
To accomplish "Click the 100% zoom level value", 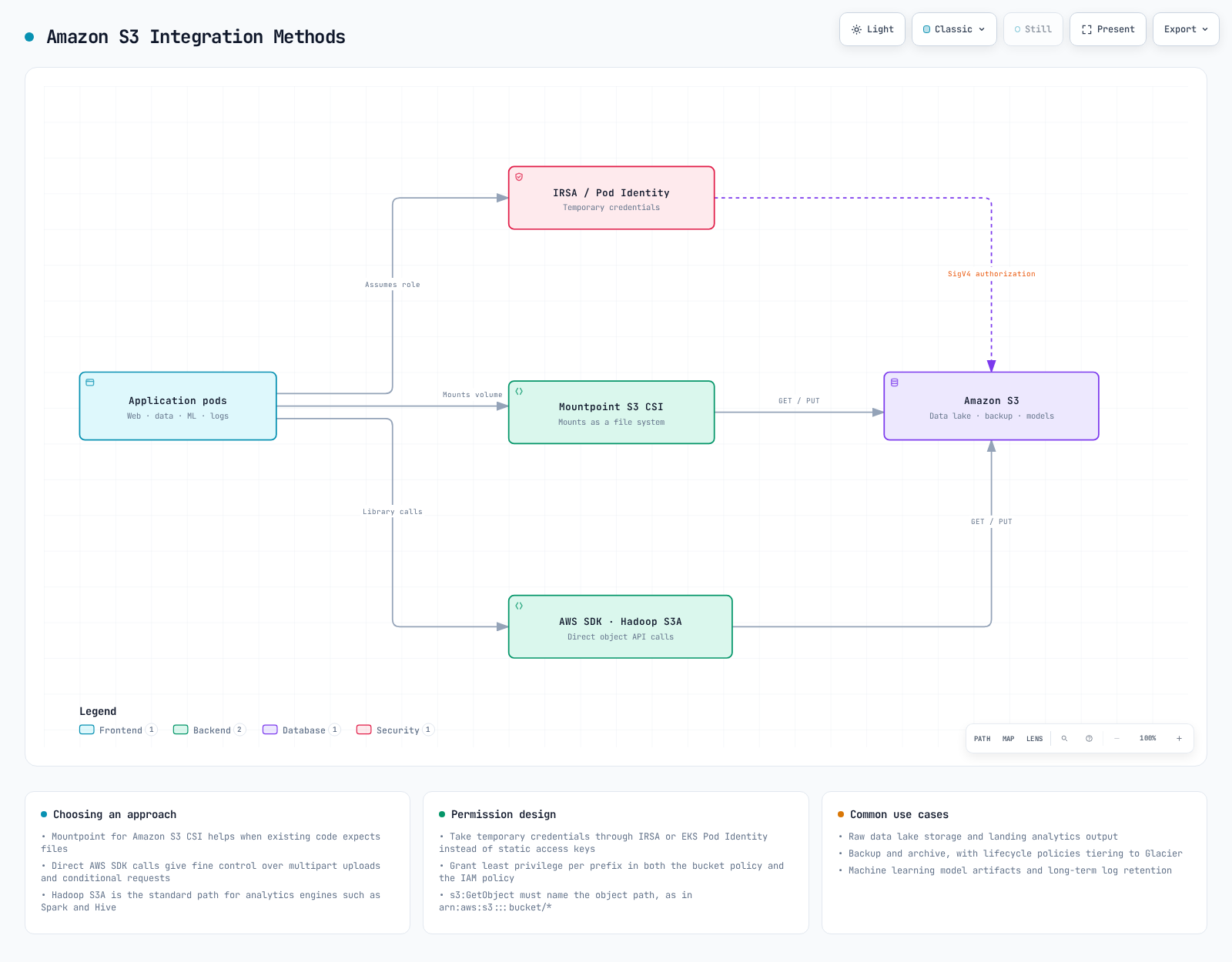I will point(1148,739).
